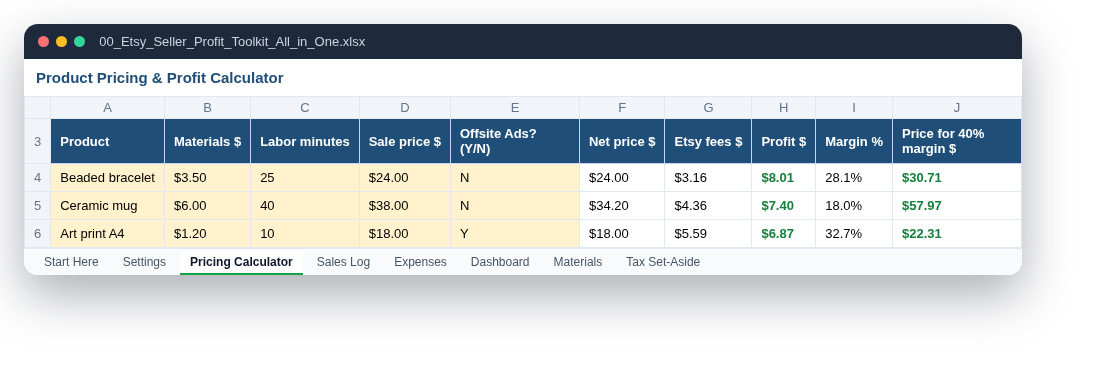1099x372 pixels.
Task: Select column D header
Action: coord(405,108)
